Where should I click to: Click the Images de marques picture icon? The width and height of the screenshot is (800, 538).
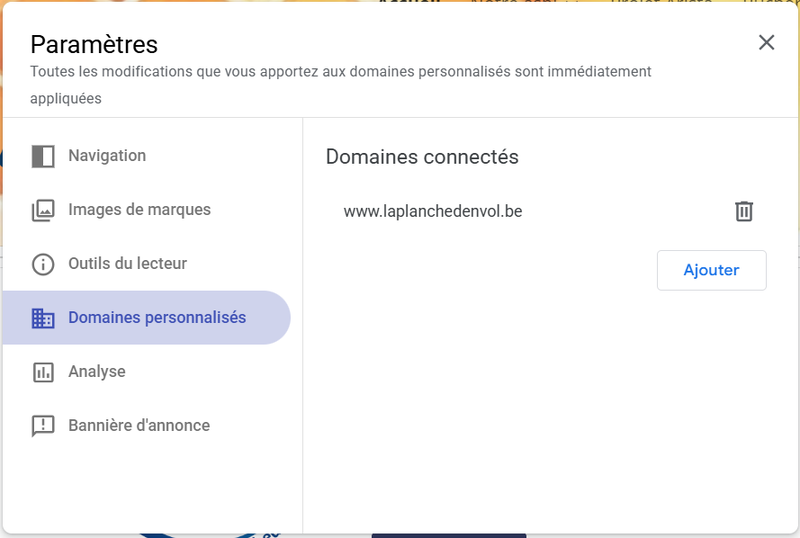point(43,210)
